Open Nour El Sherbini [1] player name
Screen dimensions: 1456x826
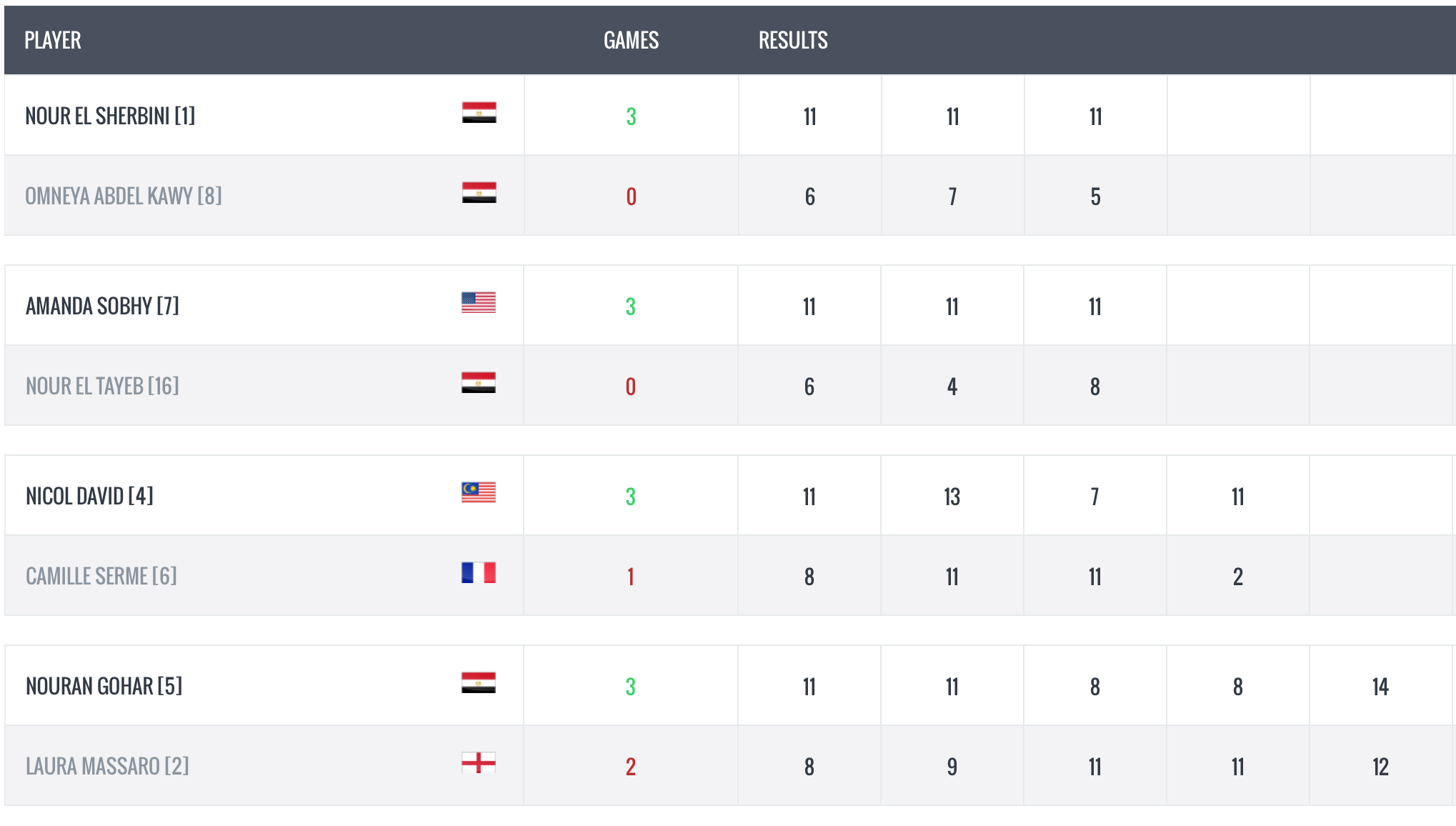[110, 116]
